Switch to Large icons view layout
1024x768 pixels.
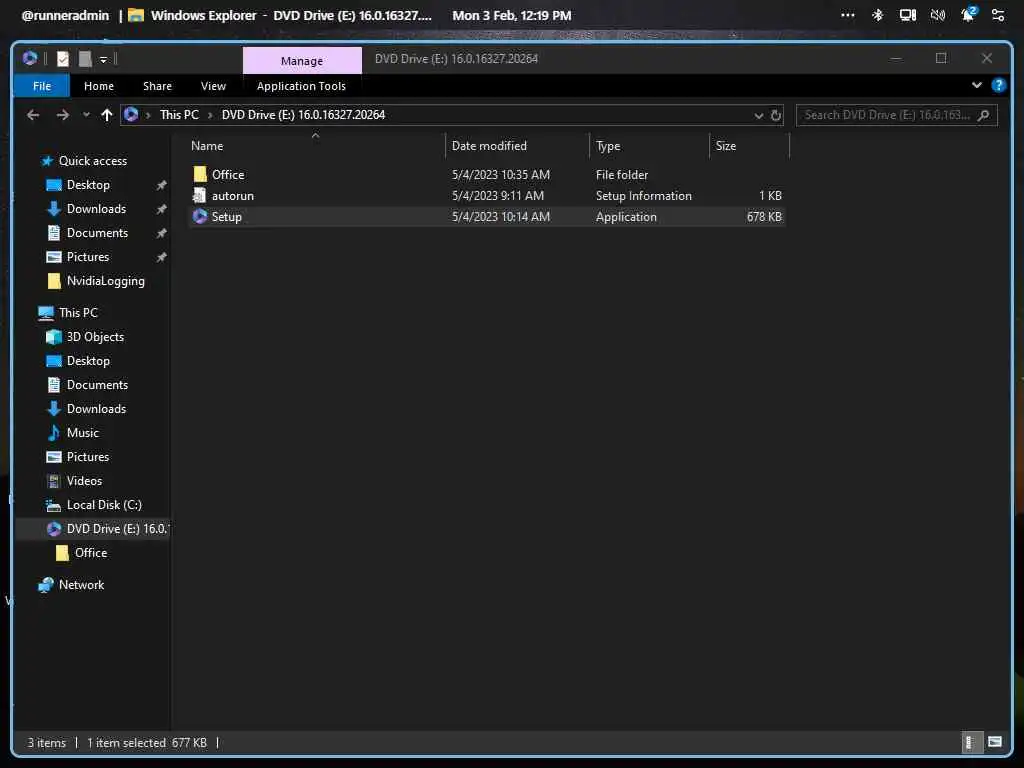pos(995,743)
